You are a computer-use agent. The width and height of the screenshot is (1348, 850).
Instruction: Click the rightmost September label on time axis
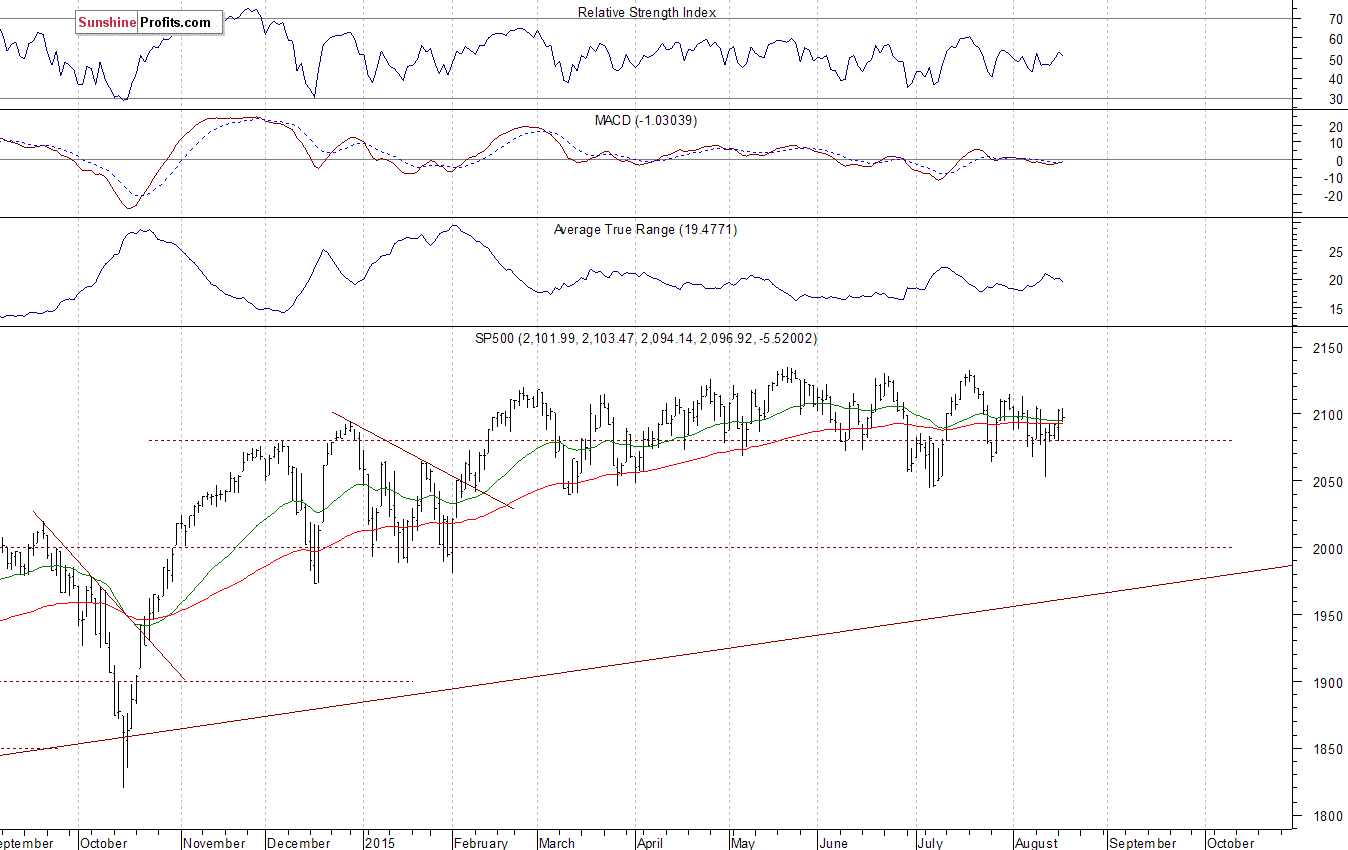[x=1142, y=843]
